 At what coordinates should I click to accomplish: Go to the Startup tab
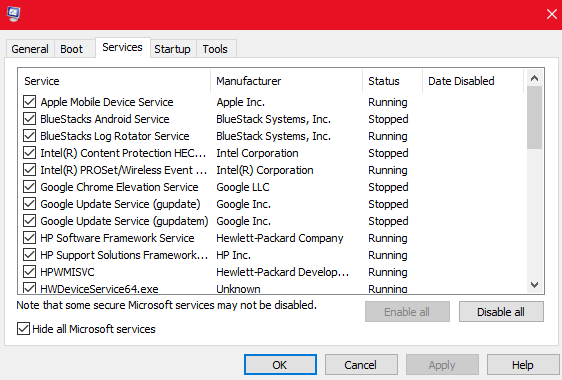click(x=172, y=49)
